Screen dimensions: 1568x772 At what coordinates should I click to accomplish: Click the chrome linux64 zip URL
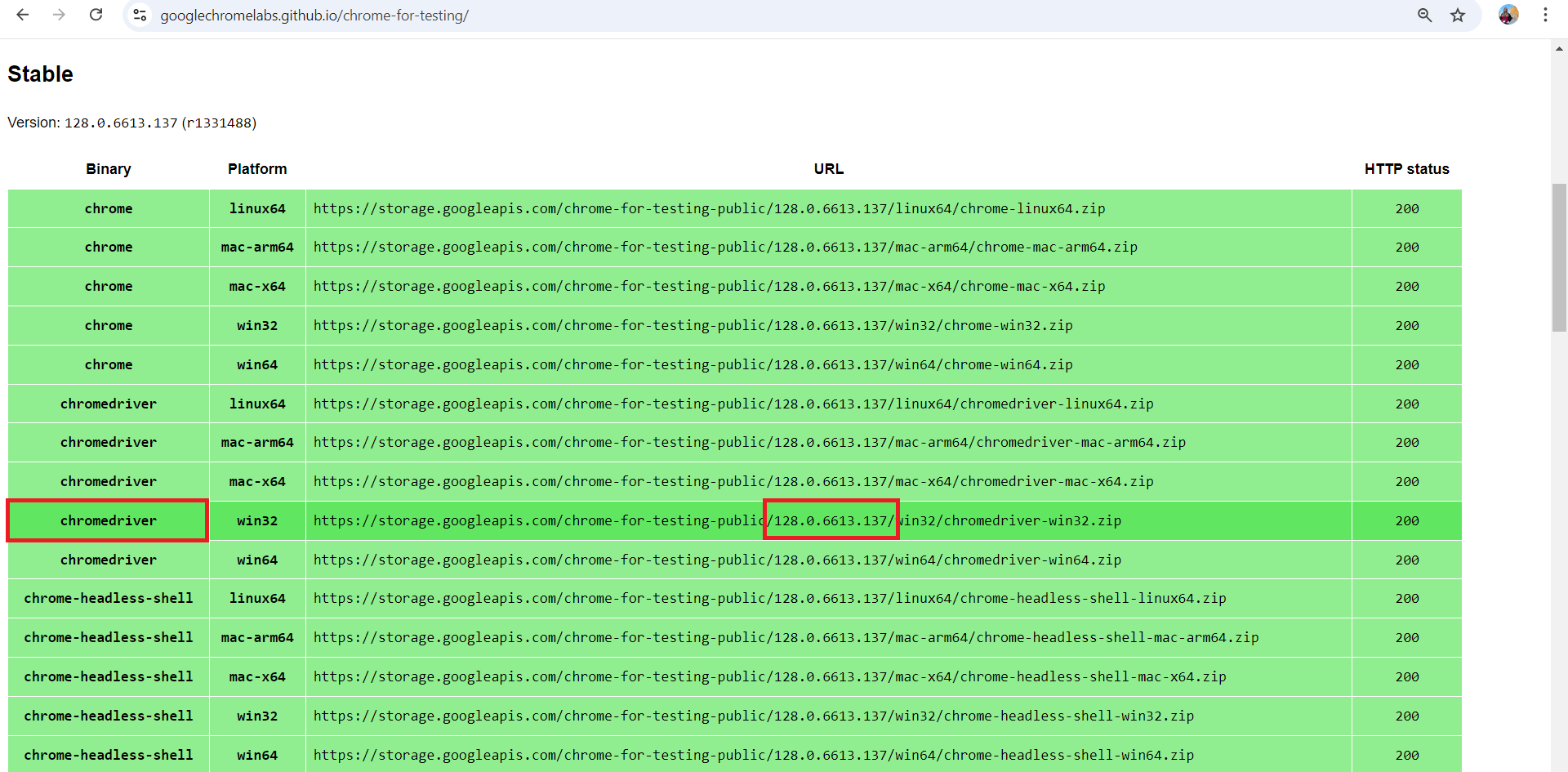[709, 209]
